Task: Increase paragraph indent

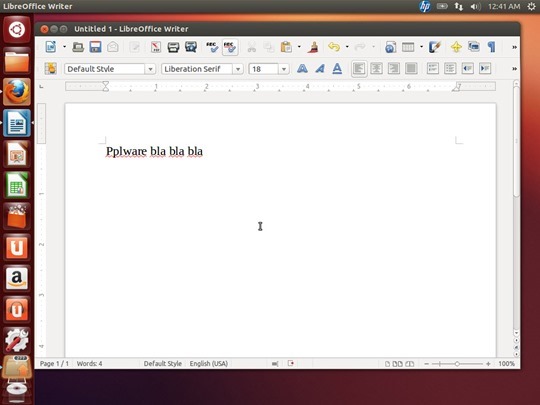Action: 485,69
